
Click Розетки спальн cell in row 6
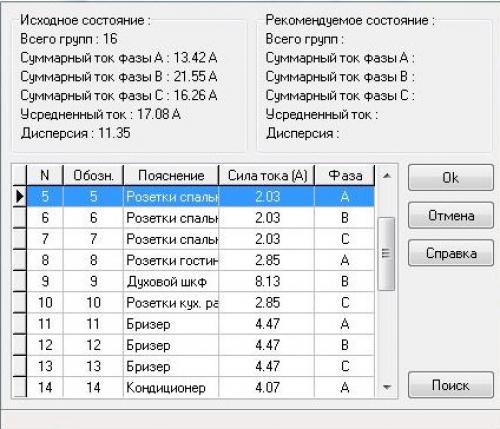point(171,218)
